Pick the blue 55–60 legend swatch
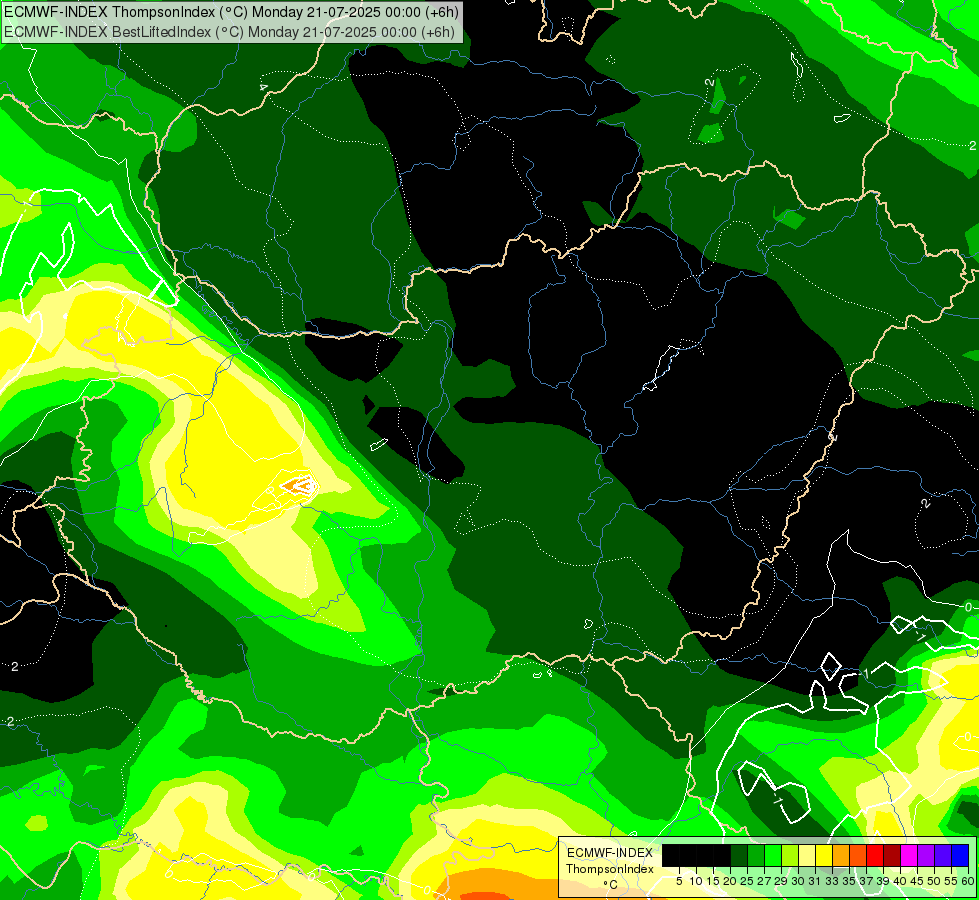979x900 pixels. 960,855
